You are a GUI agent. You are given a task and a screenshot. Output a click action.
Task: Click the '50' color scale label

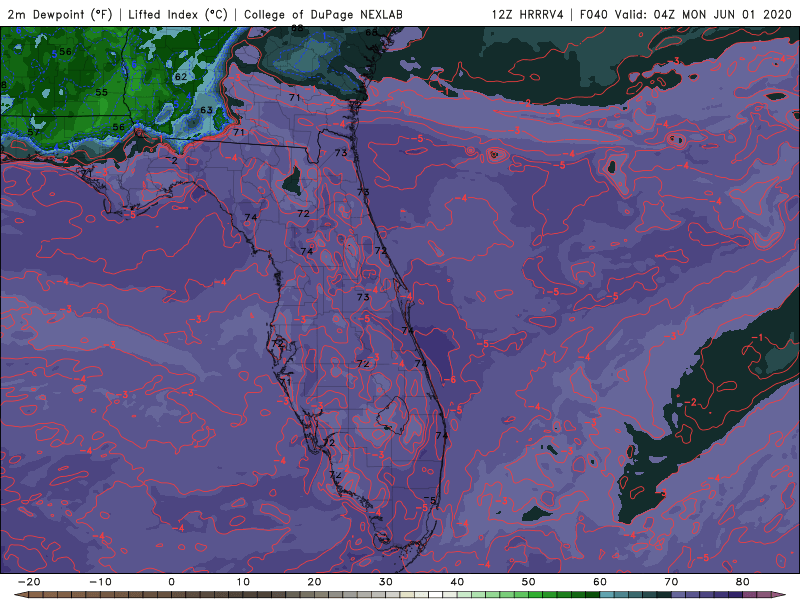(x=529, y=582)
